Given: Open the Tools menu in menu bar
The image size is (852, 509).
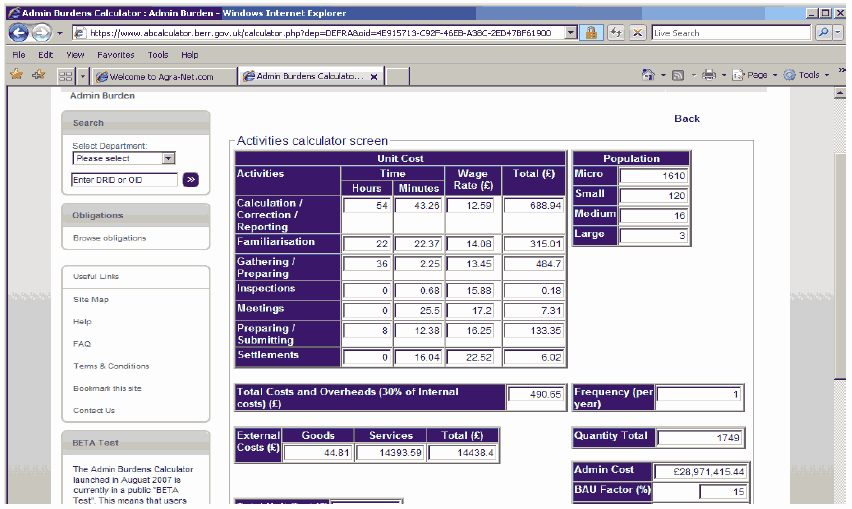Looking at the screenshot, I should coord(158,55).
